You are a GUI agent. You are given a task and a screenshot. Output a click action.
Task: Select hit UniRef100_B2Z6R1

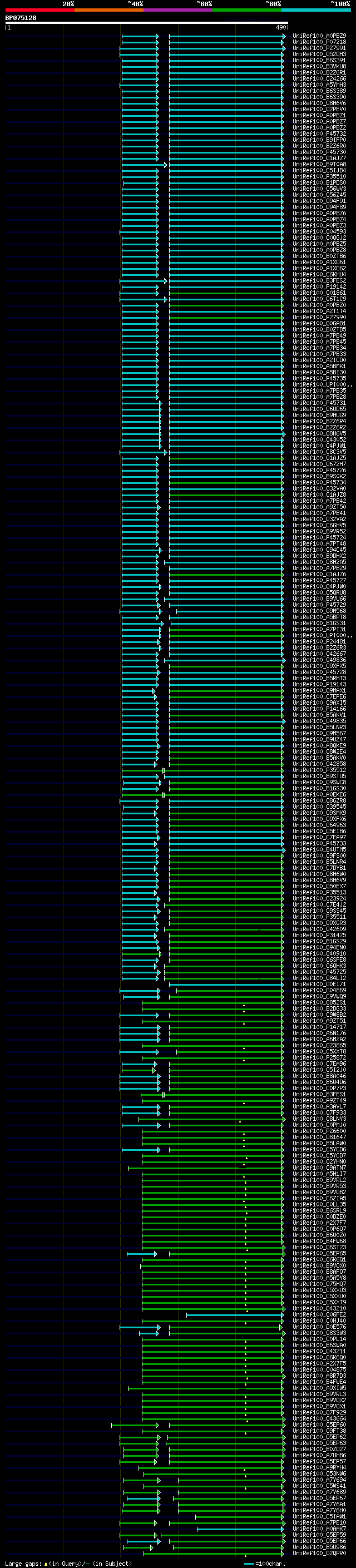point(319,72)
